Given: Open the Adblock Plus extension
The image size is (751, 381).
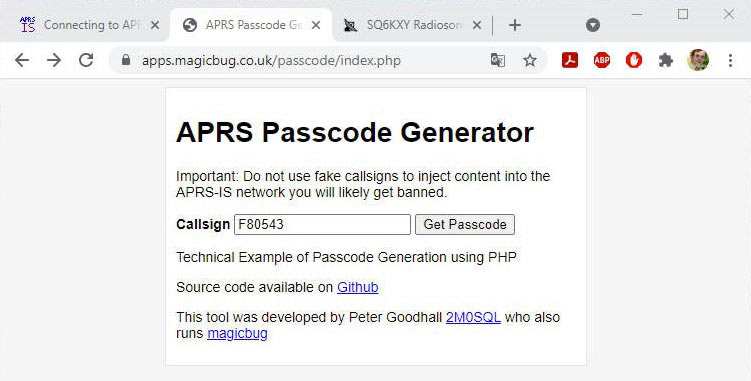Looking at the screenshot, I should (602, 60).
